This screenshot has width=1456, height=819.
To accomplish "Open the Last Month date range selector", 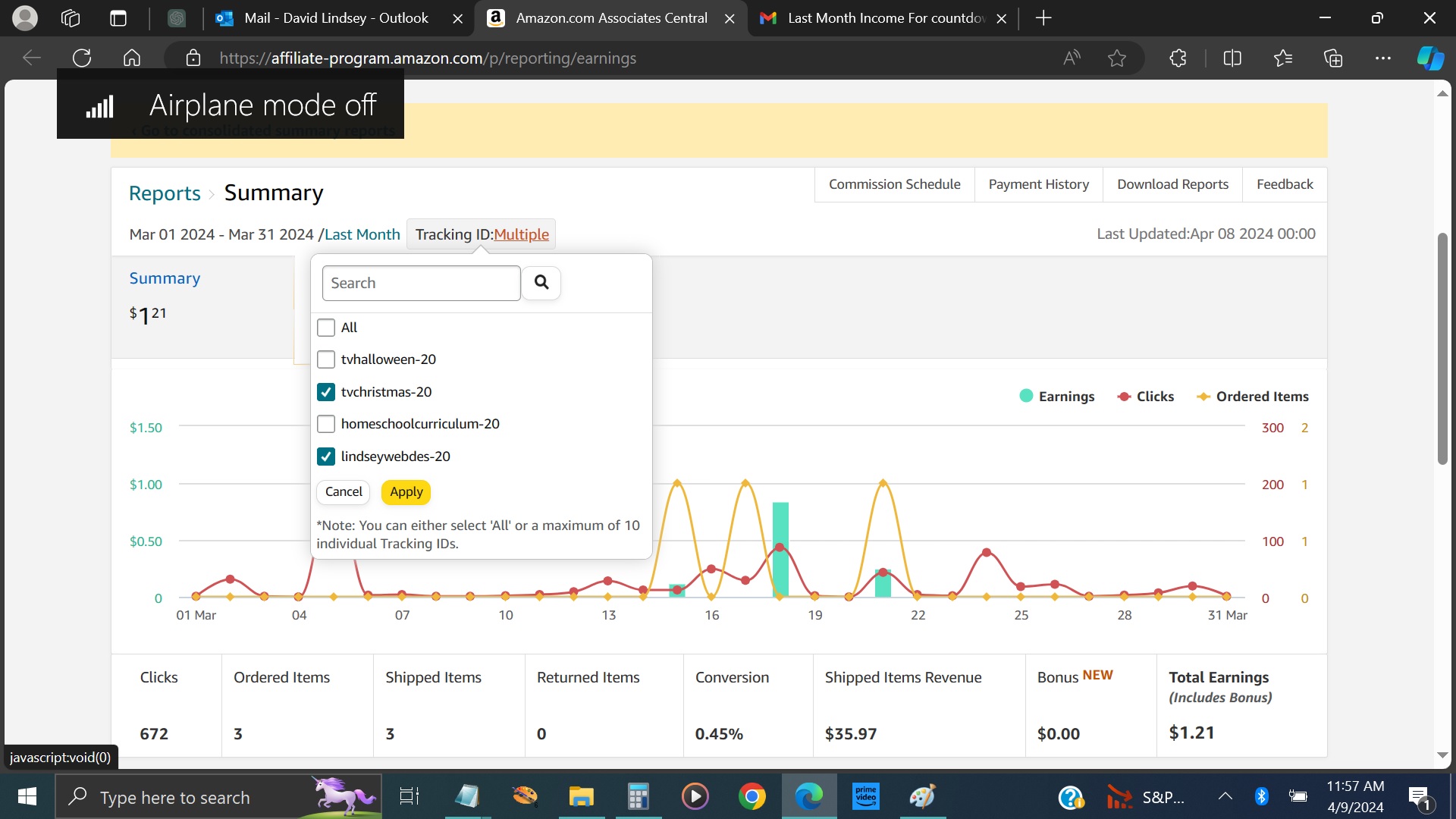I will point(362,234).
